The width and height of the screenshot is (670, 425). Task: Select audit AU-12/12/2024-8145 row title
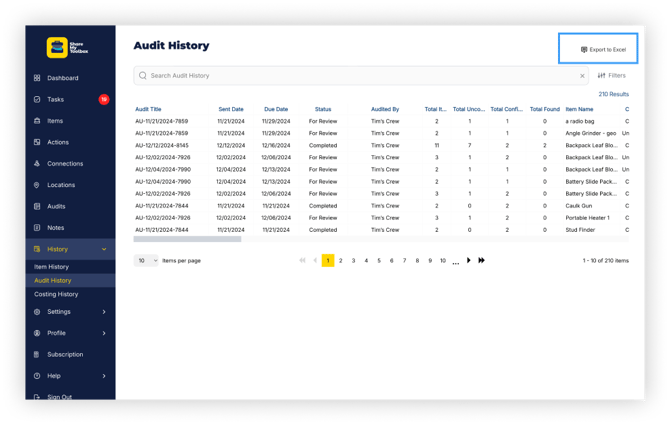162,145
